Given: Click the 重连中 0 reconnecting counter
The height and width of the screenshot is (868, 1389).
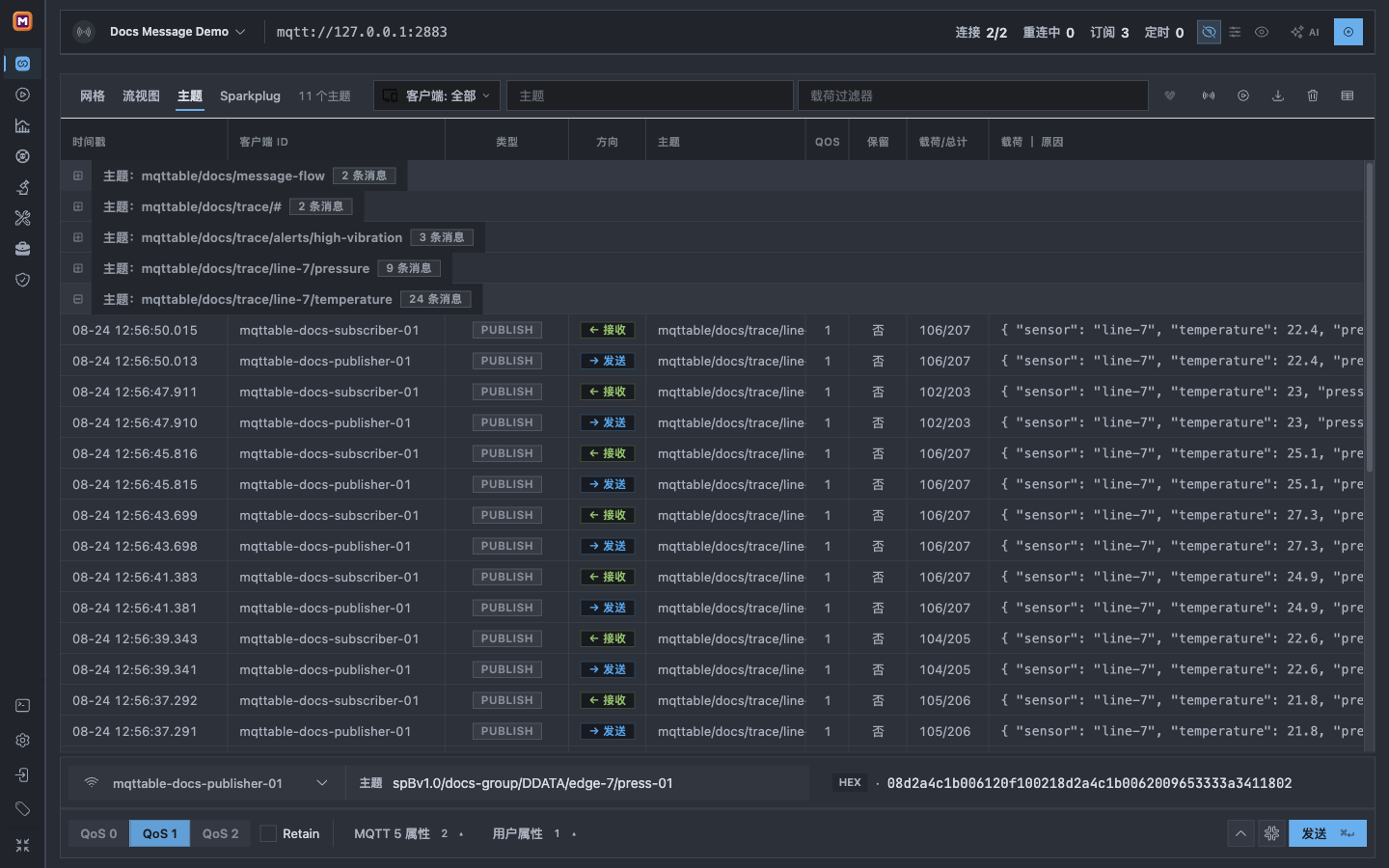Looking at the screenshot, I should click(x=1049, y=32).
